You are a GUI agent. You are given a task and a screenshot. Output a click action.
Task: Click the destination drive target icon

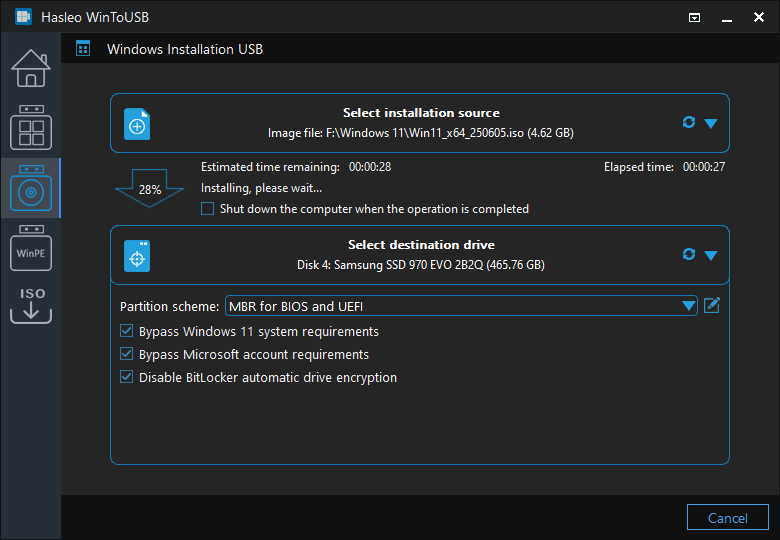(137, 255)
